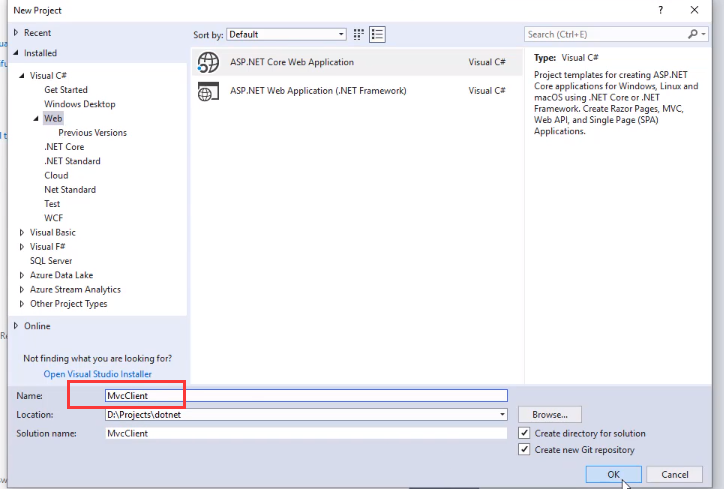Expand the Azure Data Lake node
This screenshot has height=489, width=724.
22,275
